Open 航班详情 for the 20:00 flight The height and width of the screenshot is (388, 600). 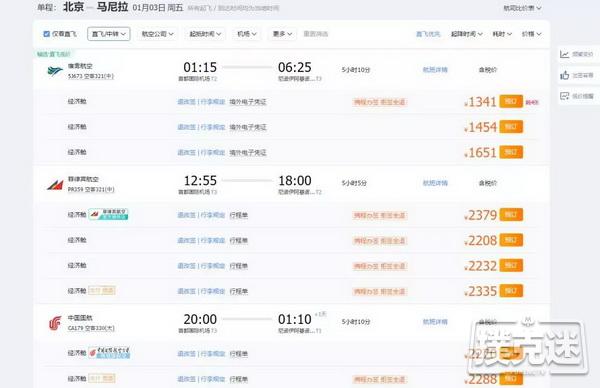pos(435,322)
